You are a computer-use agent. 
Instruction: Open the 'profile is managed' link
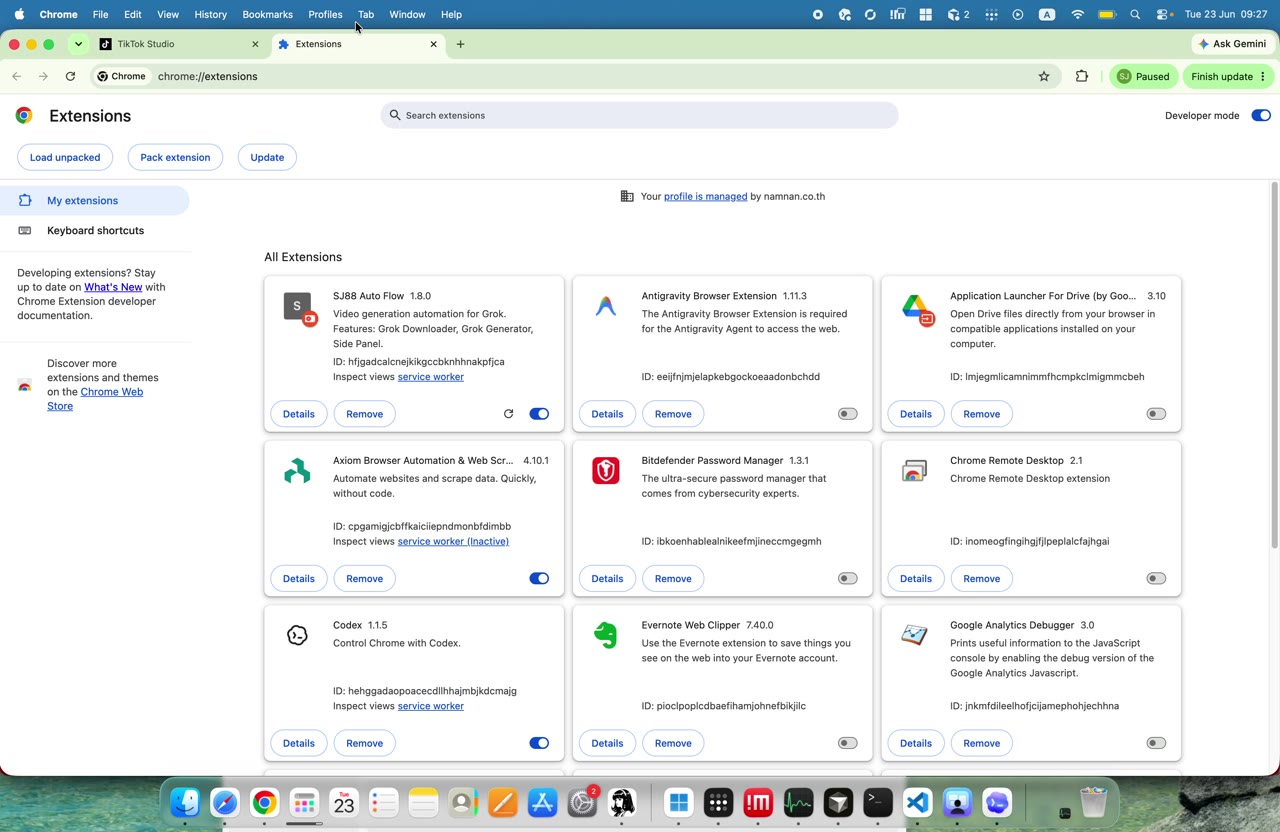click(x=705, y=197)
